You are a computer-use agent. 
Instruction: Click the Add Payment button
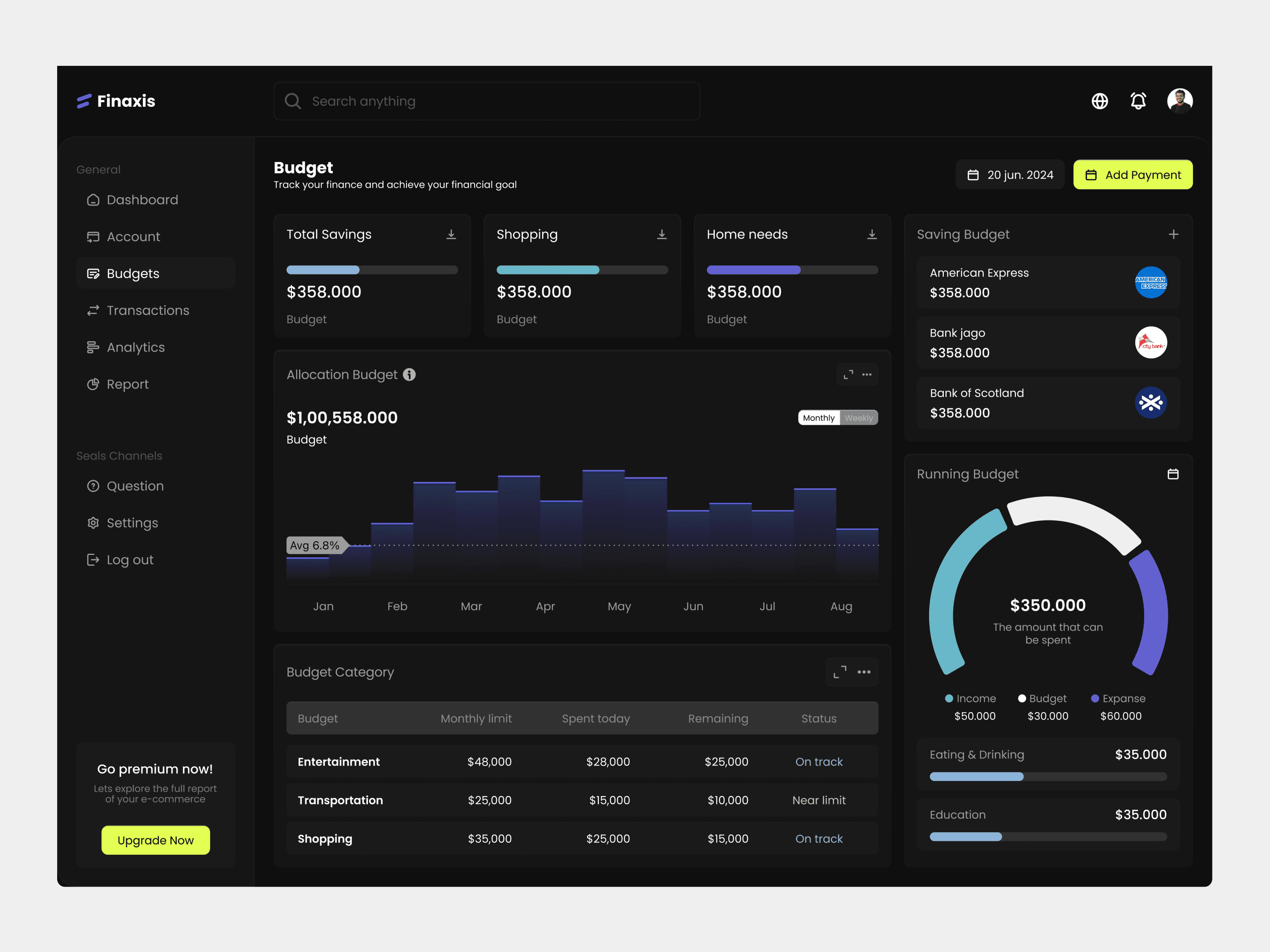point(1133,175)
